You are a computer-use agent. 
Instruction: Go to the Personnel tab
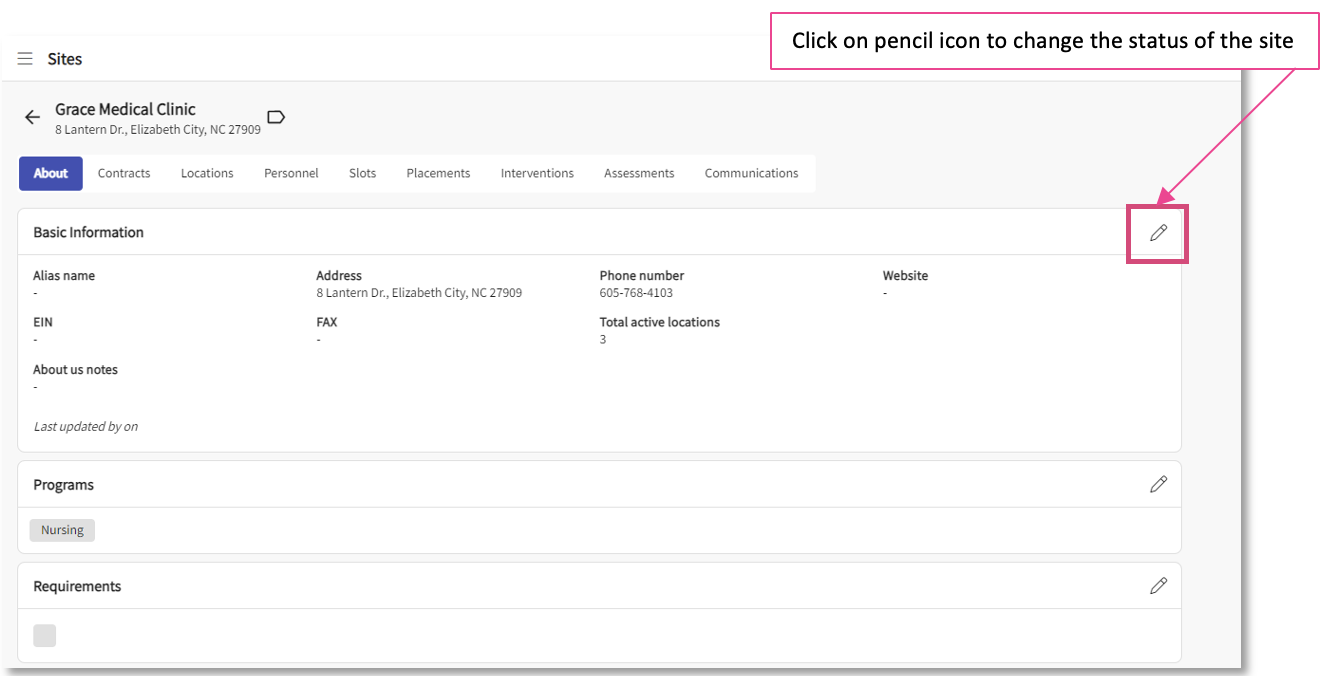point(291,173)
